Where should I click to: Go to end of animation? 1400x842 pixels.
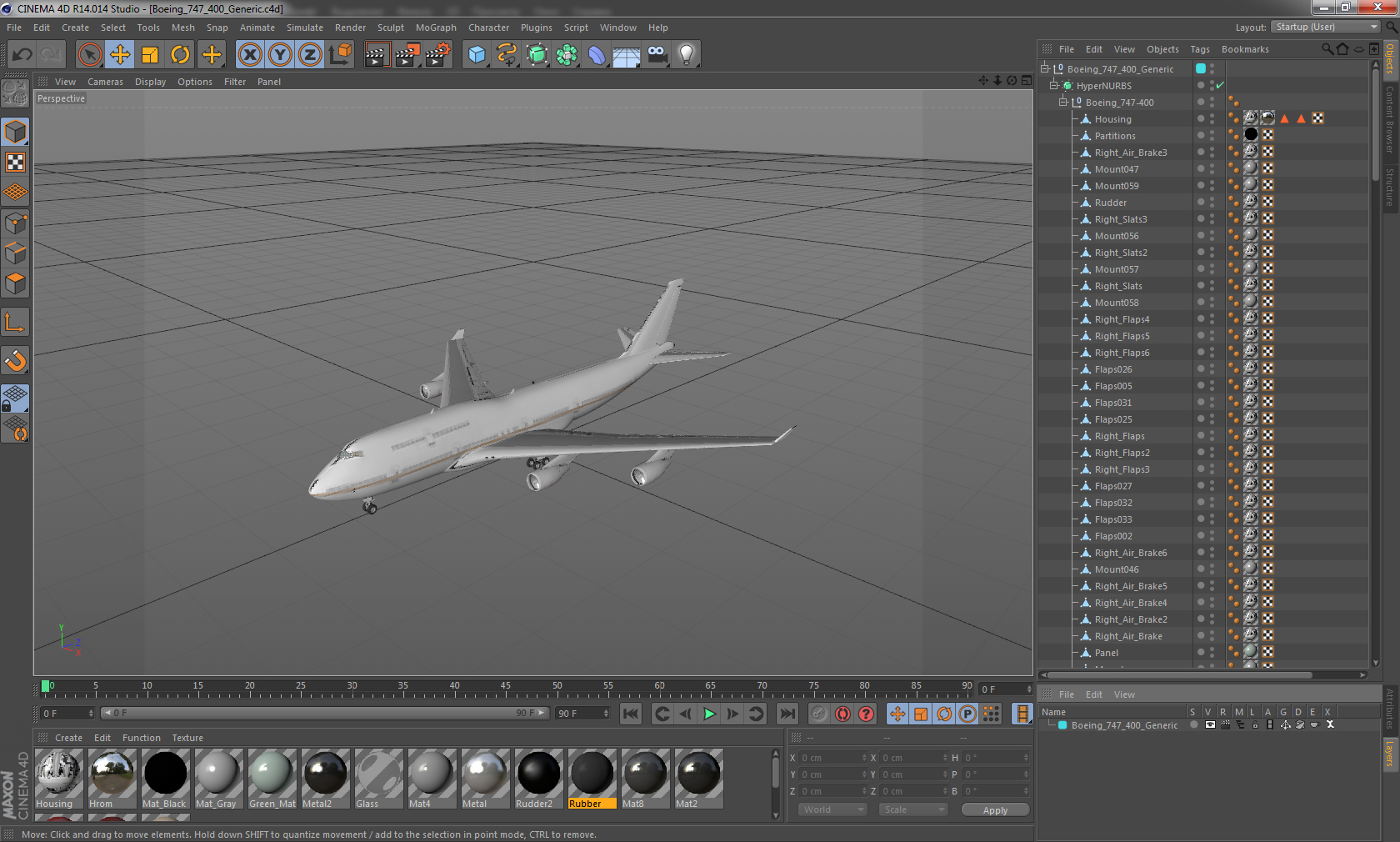(x=787, y=714)
